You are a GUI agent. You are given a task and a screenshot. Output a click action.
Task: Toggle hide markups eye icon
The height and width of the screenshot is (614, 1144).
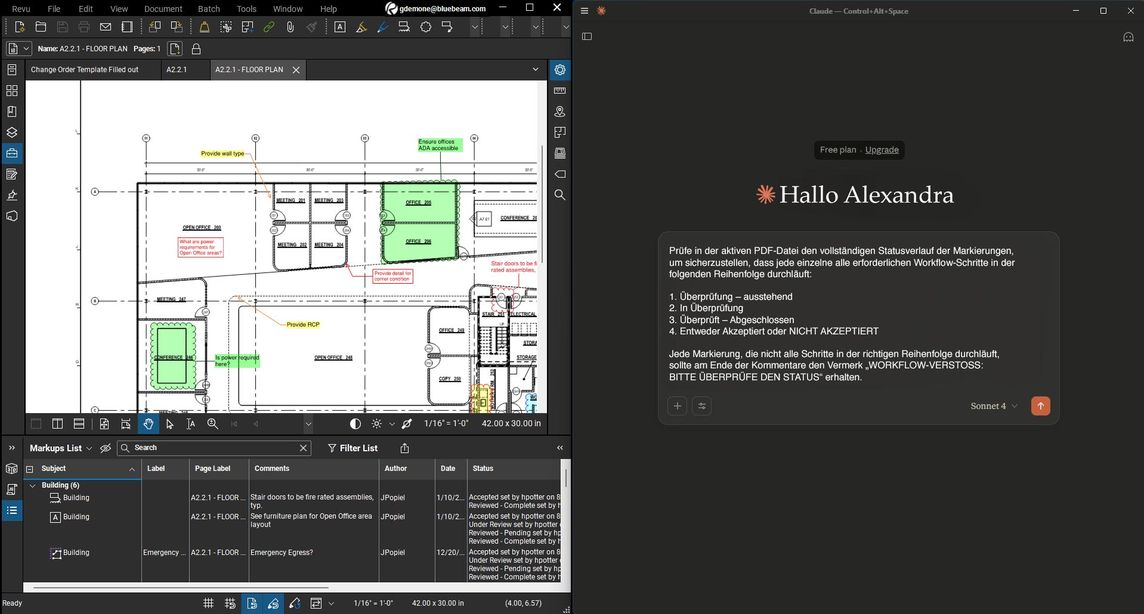coord(105,448)
